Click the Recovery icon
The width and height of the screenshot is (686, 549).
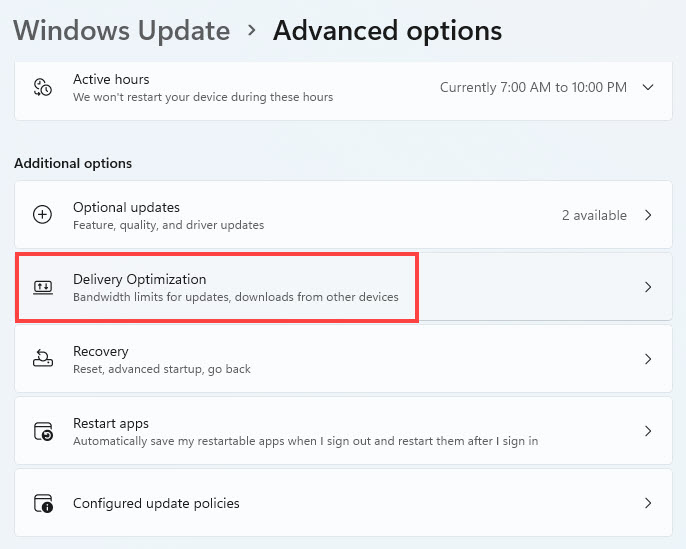pos(42,359)
